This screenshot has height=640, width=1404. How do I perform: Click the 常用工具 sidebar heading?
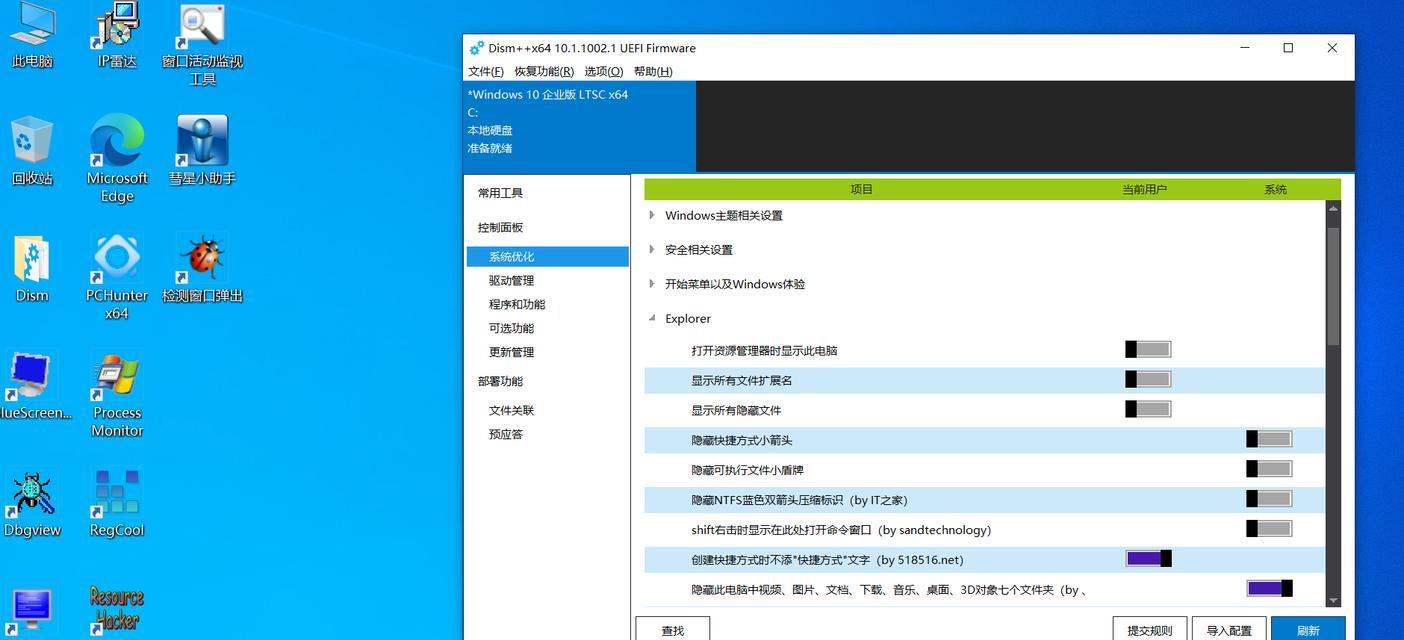tap(500, 193)
